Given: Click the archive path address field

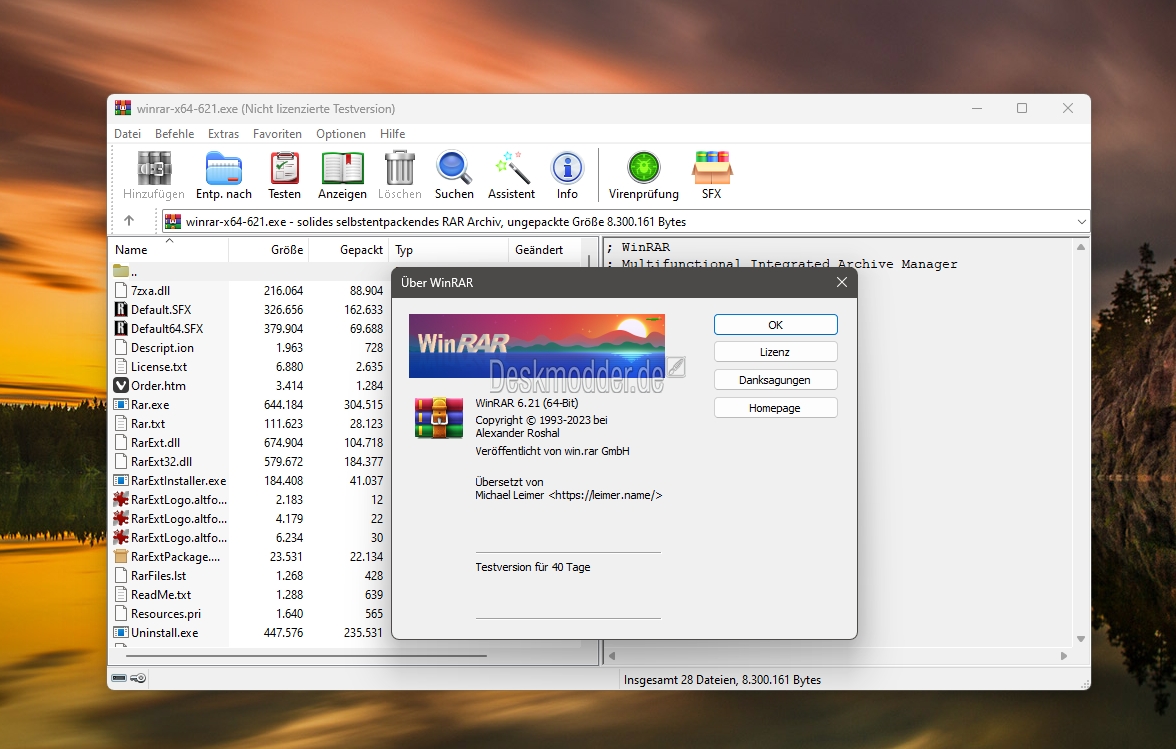Looking at the screenshot, I should coord(626,222).
